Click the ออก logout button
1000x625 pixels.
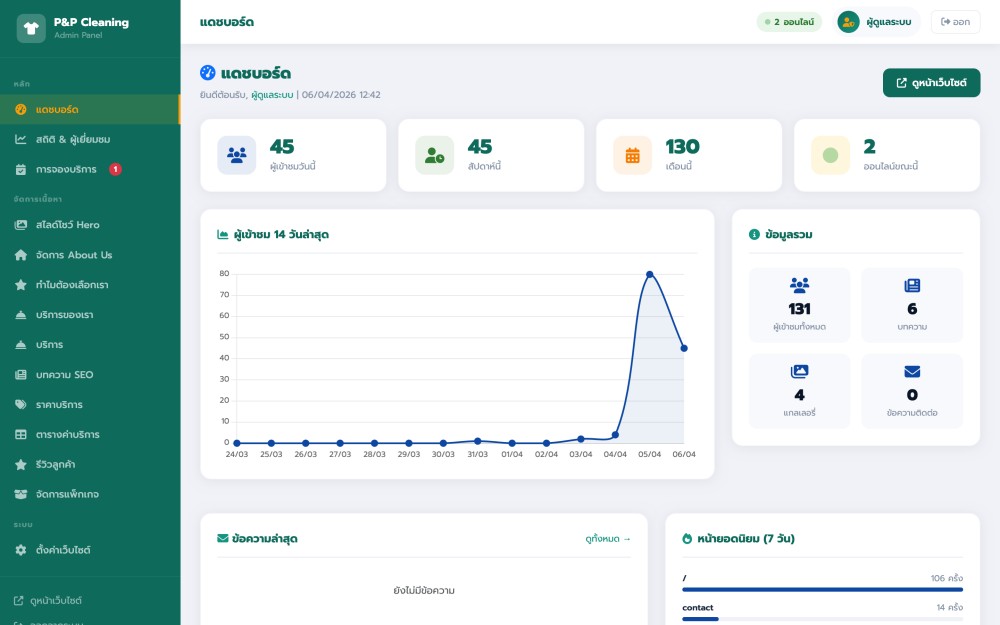(x=955, y=22)
